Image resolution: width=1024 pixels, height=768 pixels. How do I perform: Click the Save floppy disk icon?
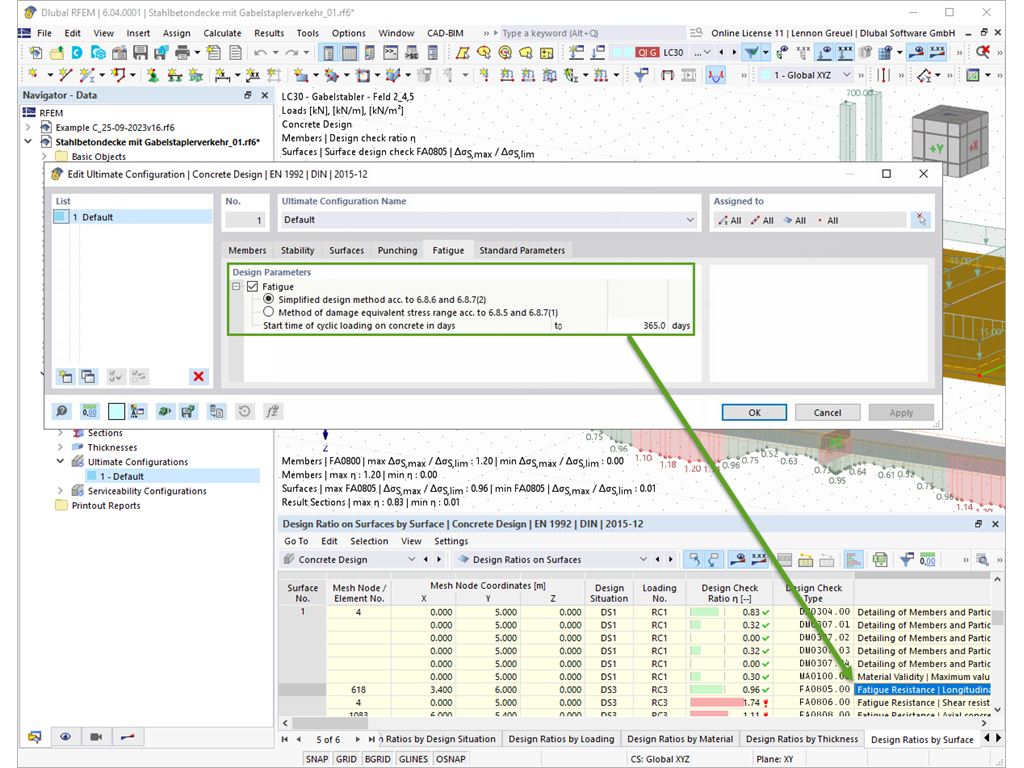(x=140, y=53)
